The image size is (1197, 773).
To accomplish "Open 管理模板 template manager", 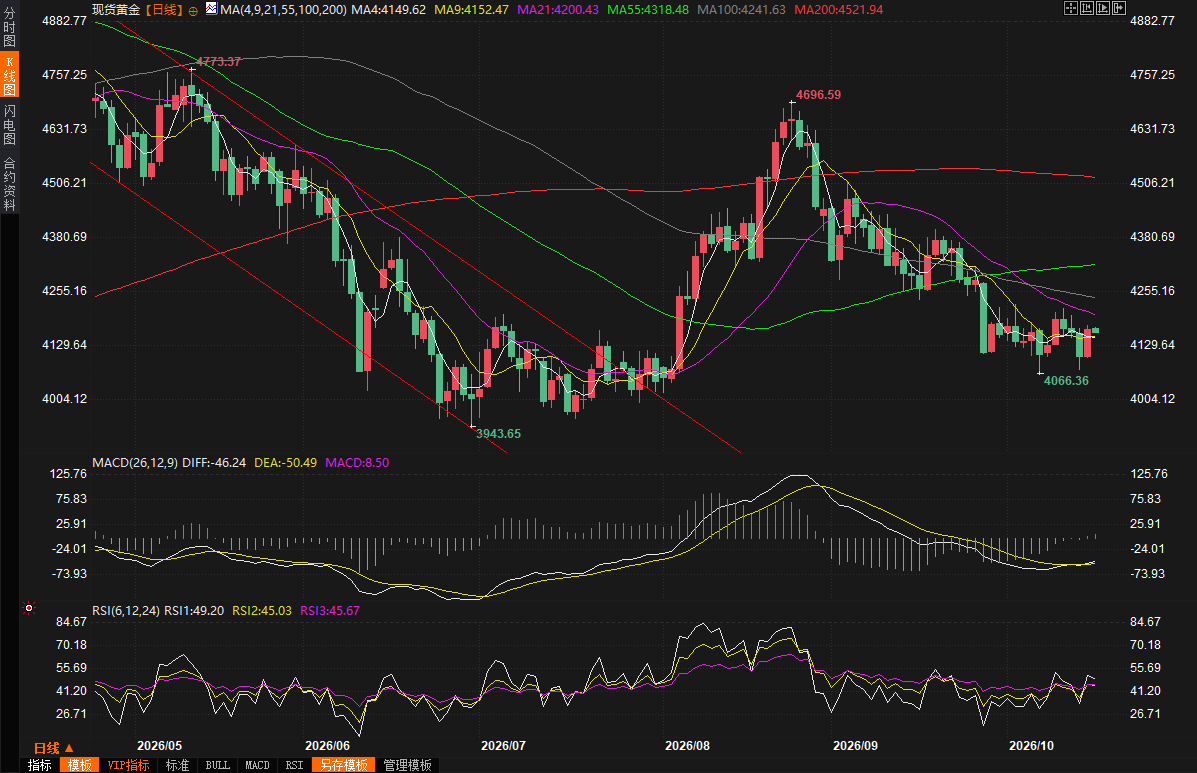I will pyautogui.click(x=408, y=765).
